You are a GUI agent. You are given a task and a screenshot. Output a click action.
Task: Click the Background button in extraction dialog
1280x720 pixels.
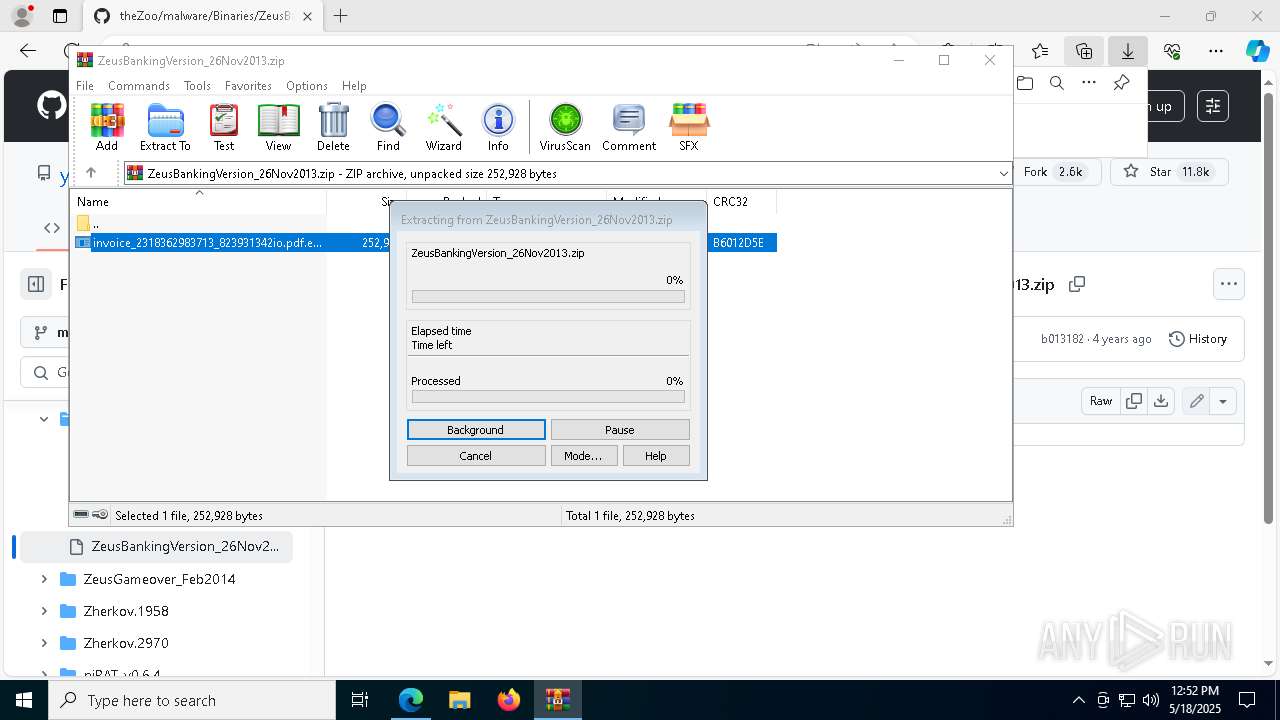coord(476,430)
